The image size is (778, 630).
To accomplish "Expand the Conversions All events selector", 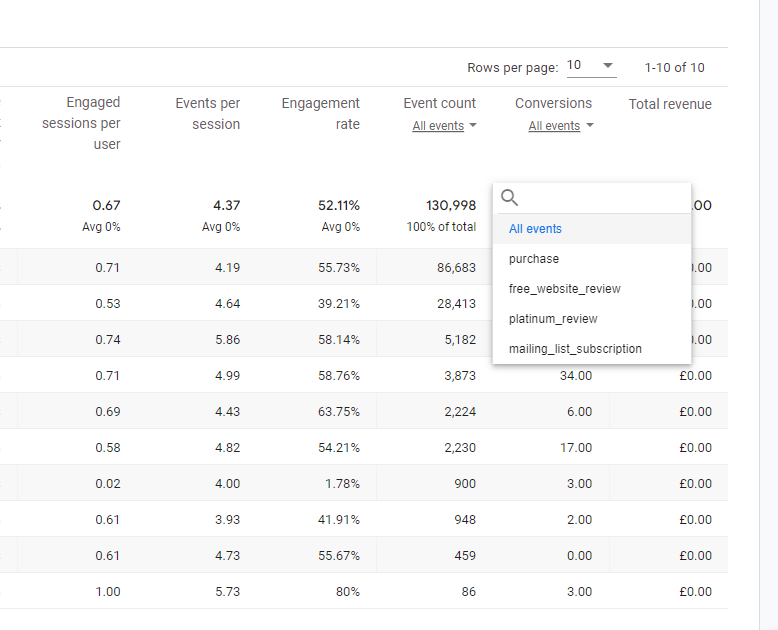I will click(x=560, y=126).
